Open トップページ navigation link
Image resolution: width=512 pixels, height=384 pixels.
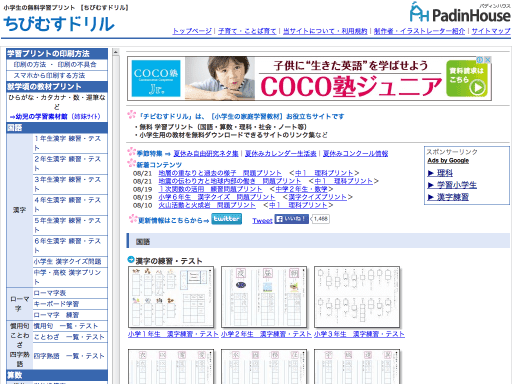coord(192,31)
